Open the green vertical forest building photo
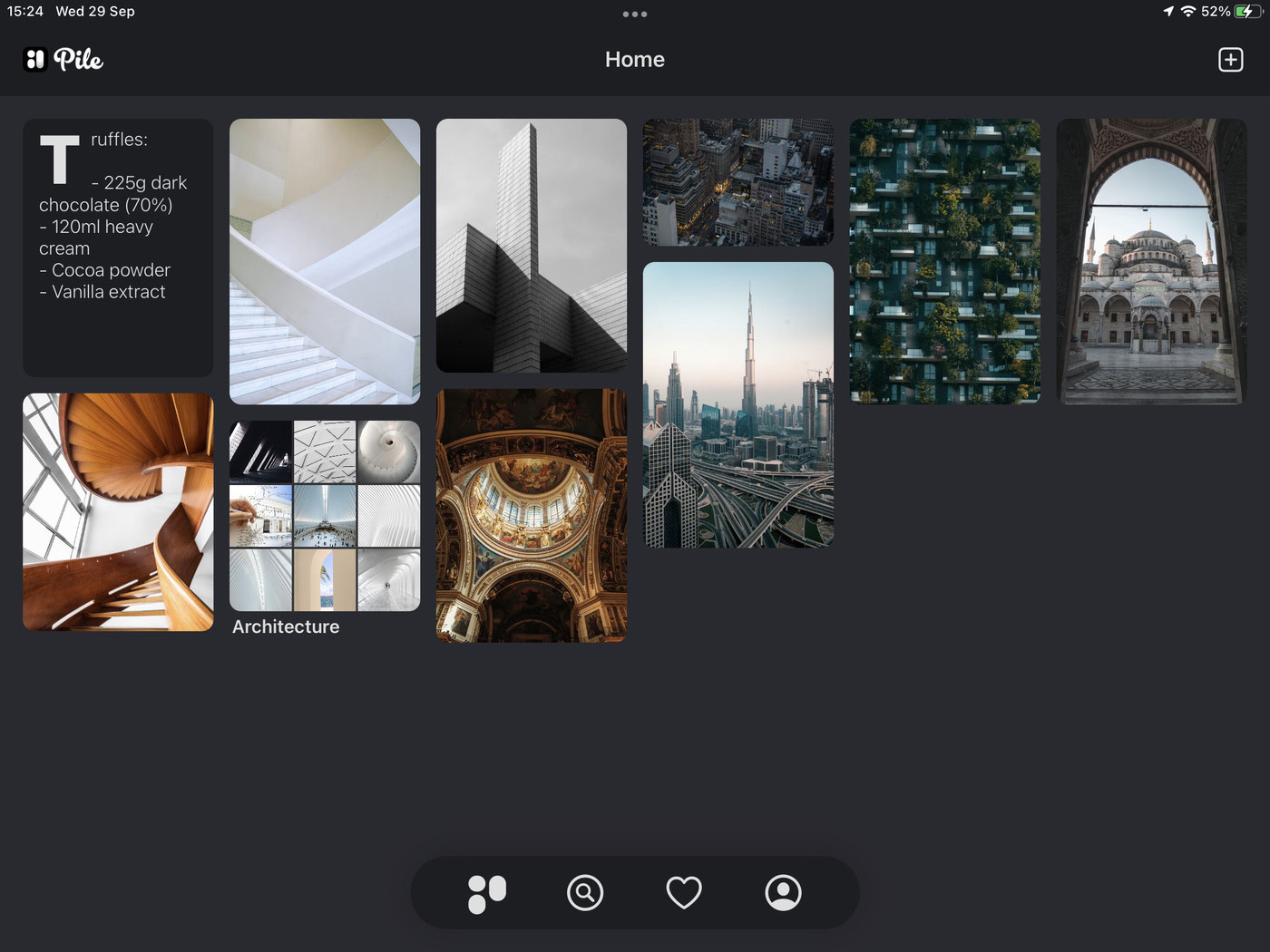The height and width of the screenshot is (952, 1270). (x=945, y=261)
